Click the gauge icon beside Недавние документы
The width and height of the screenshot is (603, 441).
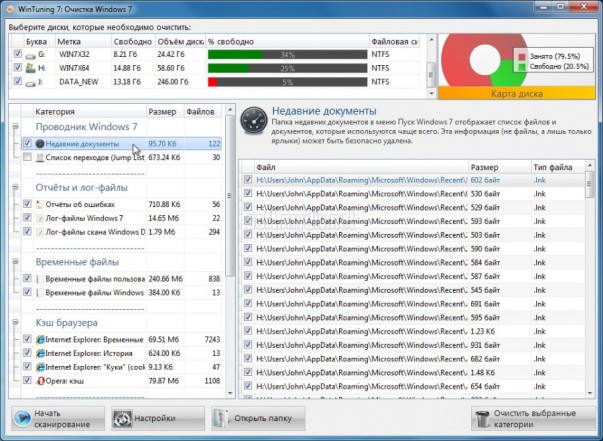pos(254,121)
